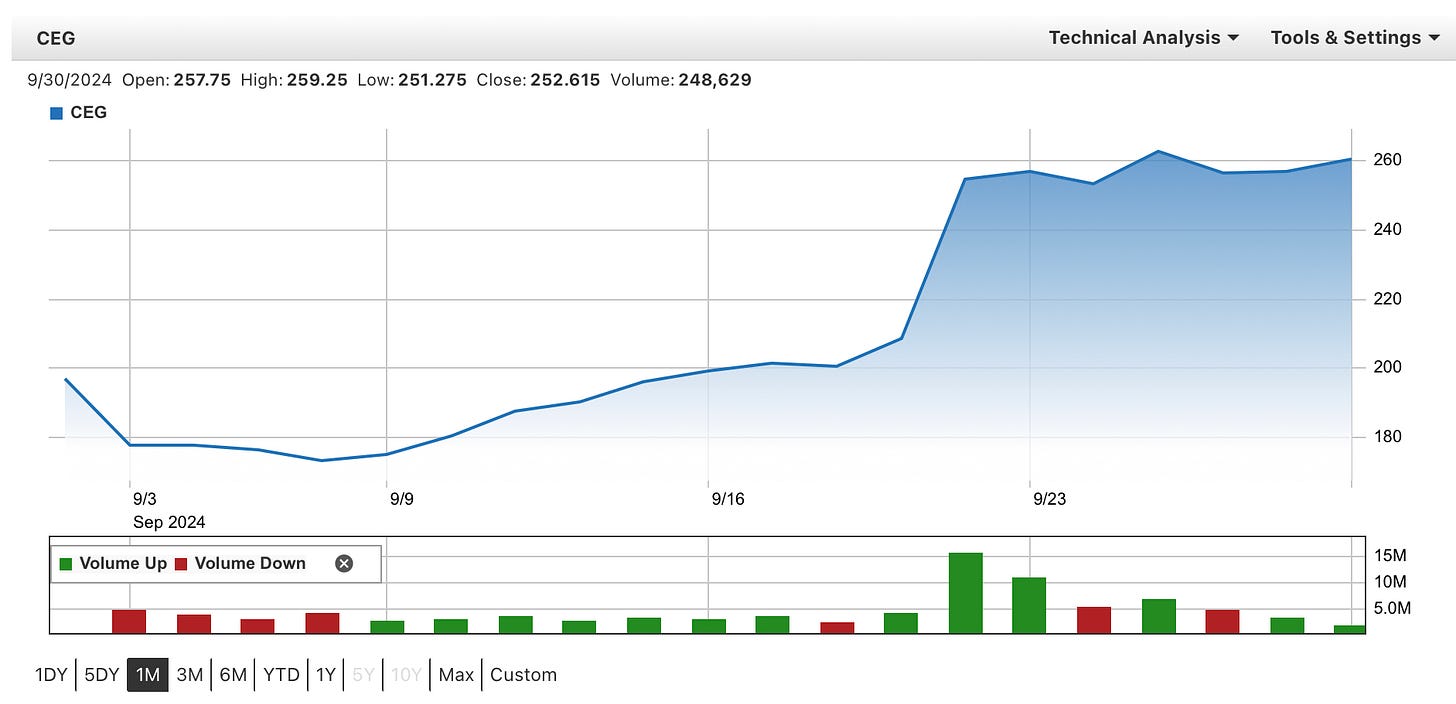This screenshot has height=704, width=1456.
Task: Select the Max time range
Action: [x=456, y=675]
